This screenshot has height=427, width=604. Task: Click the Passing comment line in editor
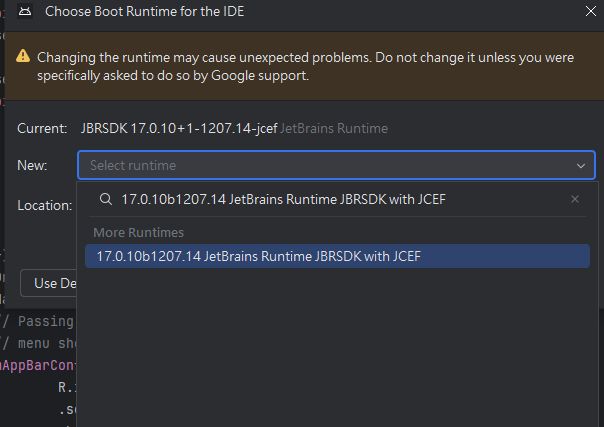pos(37,321)
